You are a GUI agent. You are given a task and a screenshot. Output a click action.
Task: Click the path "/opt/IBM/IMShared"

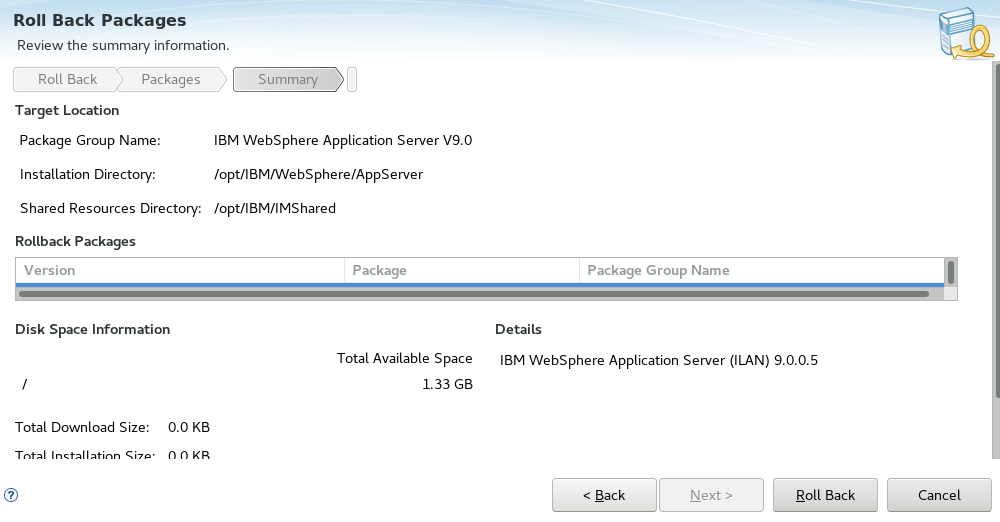coord(275,208)
